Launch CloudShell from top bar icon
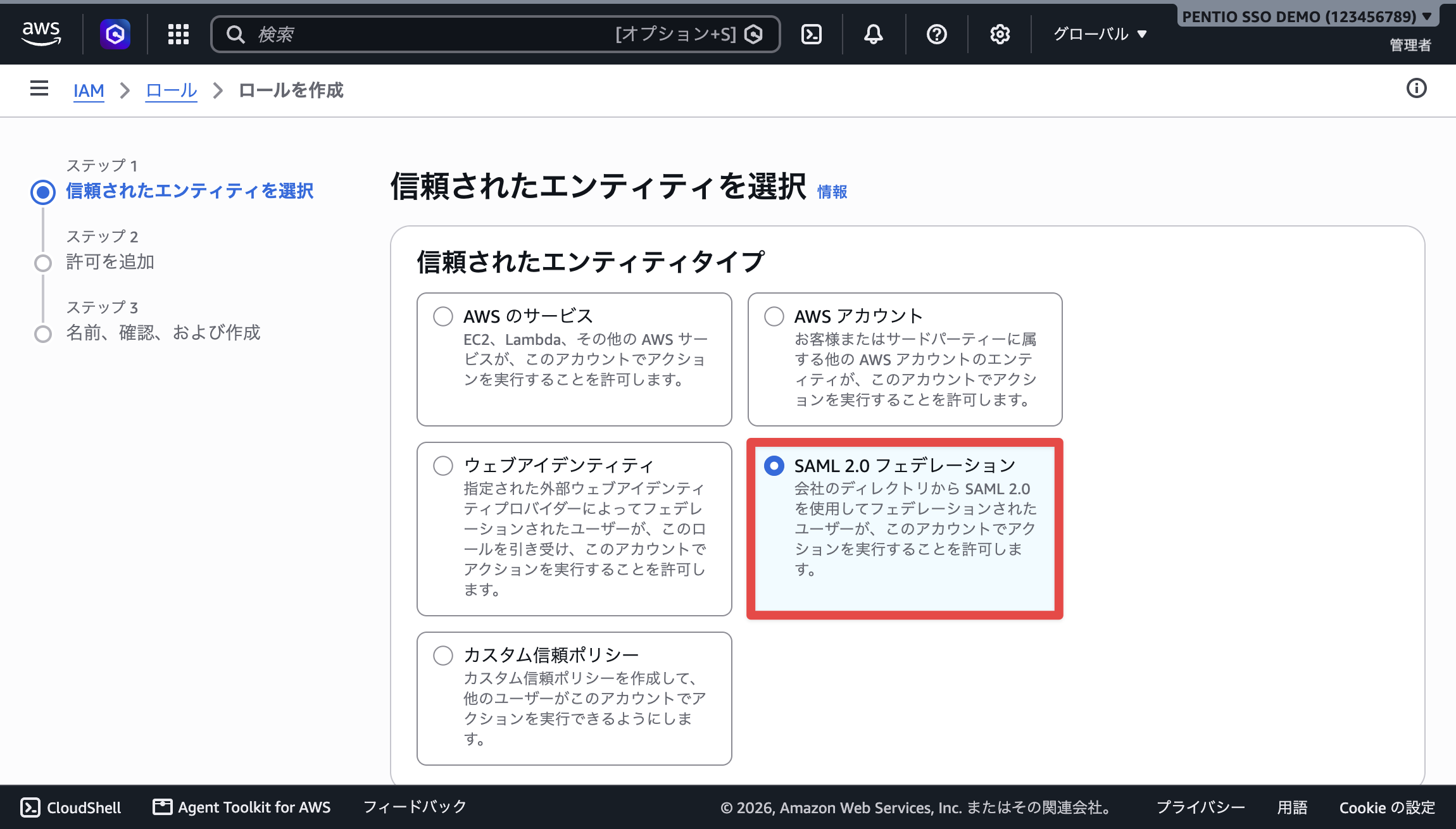Viewport: 1456px width, 829px height. (812, 34)
